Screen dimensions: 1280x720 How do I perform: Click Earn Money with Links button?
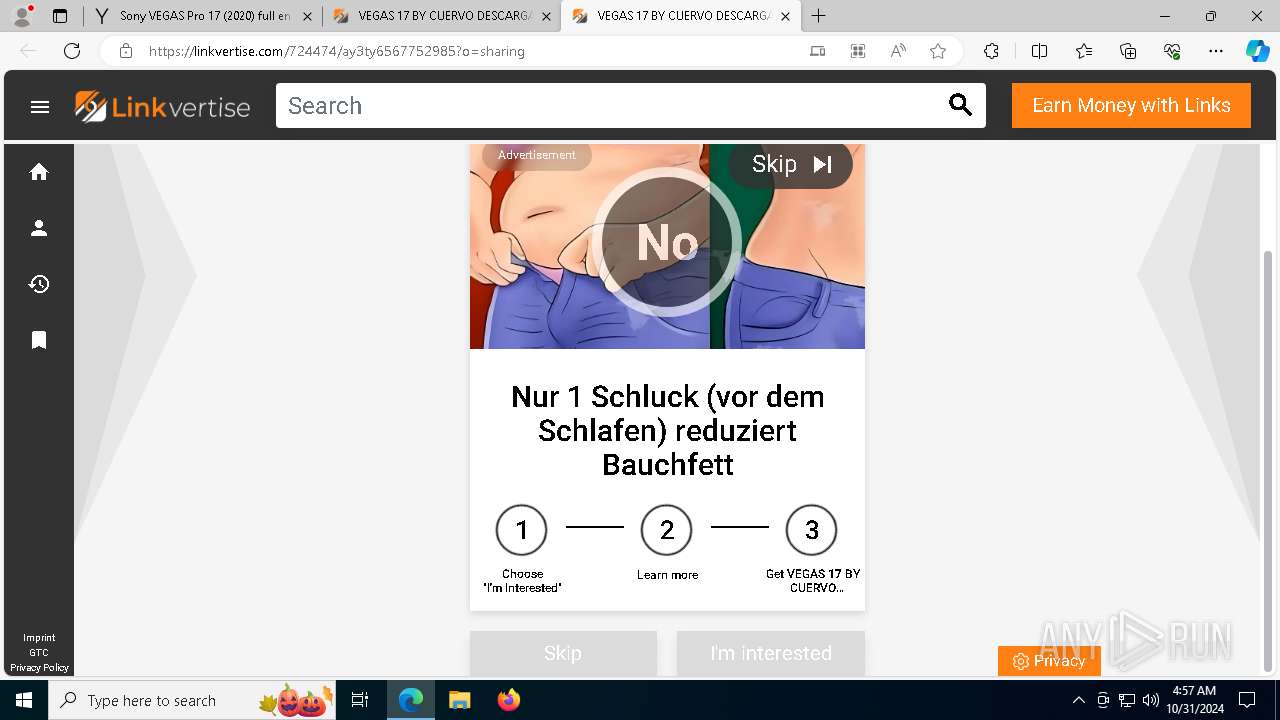pyautogui.click(x=1131, y=106)
